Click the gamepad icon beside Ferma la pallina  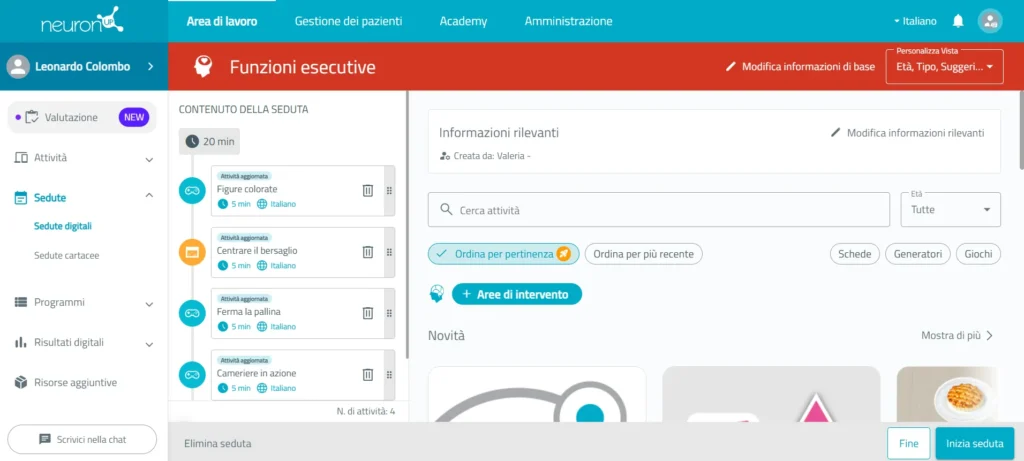coord(192,313)
